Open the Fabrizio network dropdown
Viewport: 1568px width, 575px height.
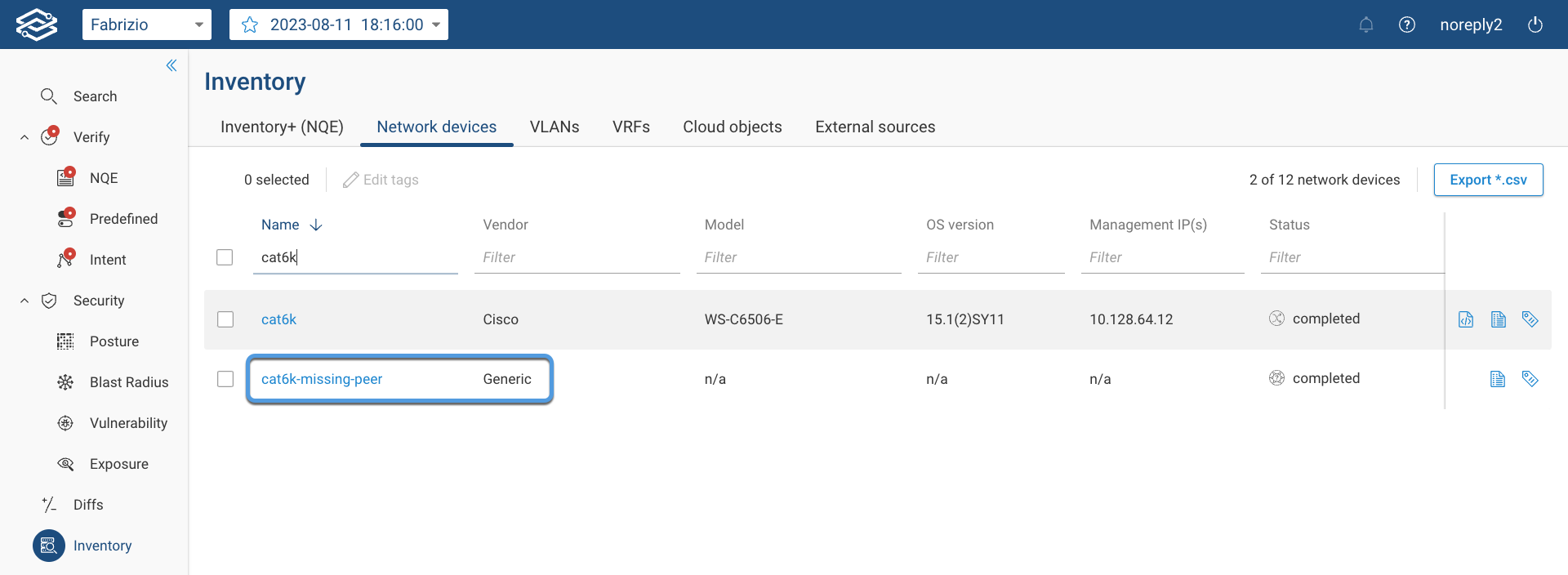(146, 25)
